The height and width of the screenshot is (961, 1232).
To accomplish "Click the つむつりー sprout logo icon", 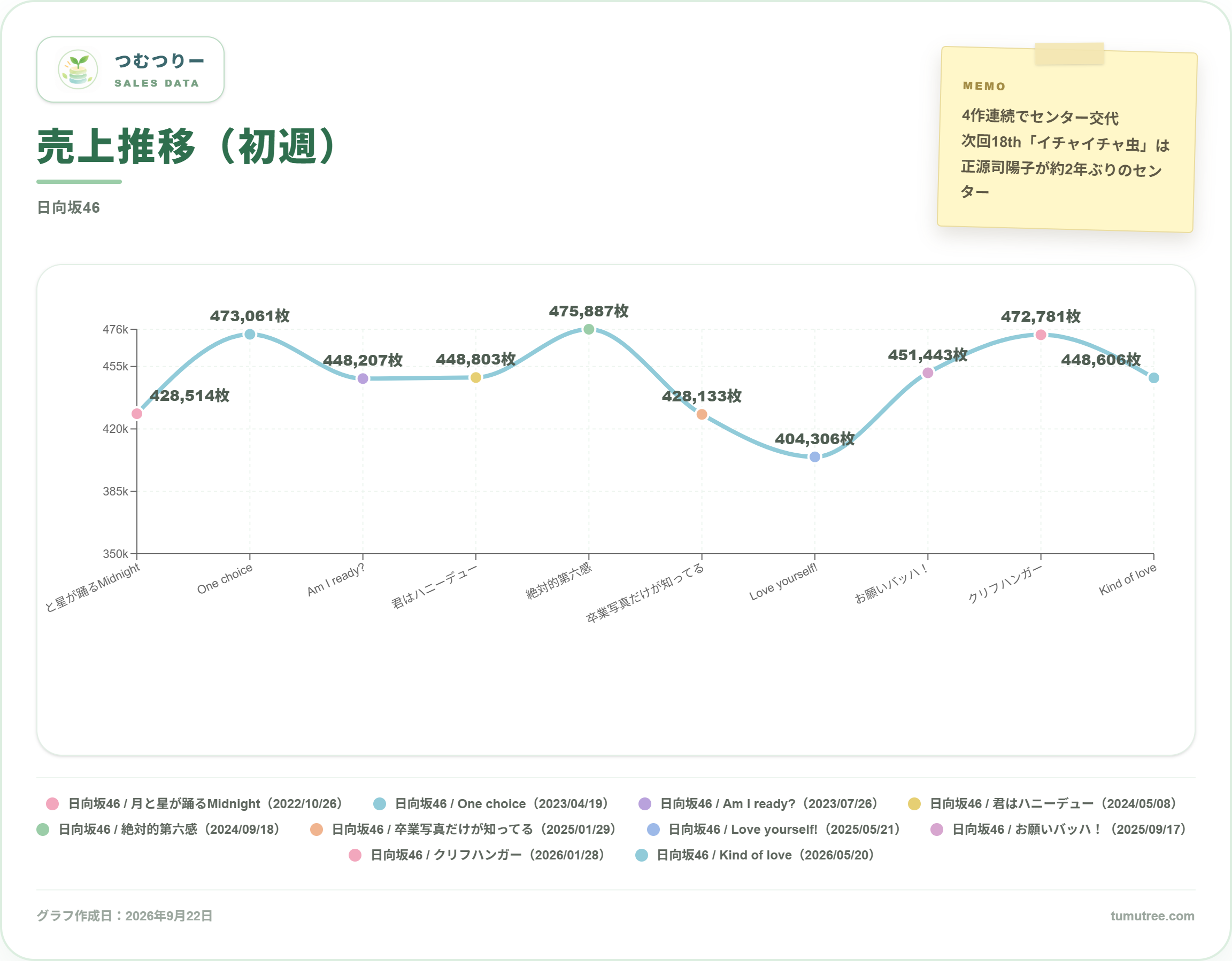I will (78, 69).
